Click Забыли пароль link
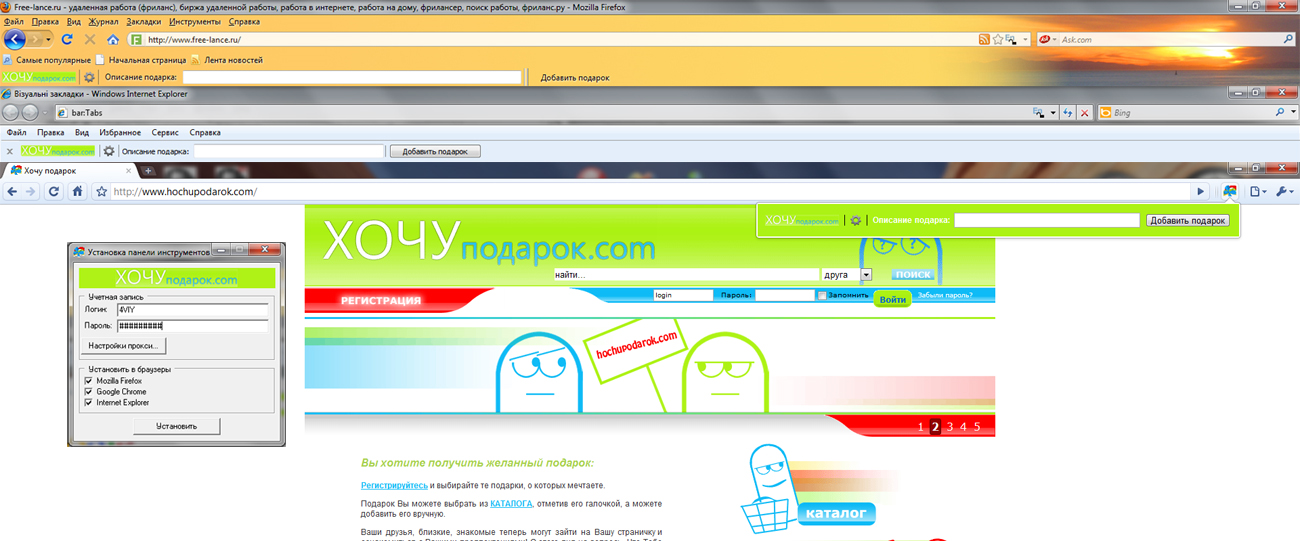 (x=945, y=296)
